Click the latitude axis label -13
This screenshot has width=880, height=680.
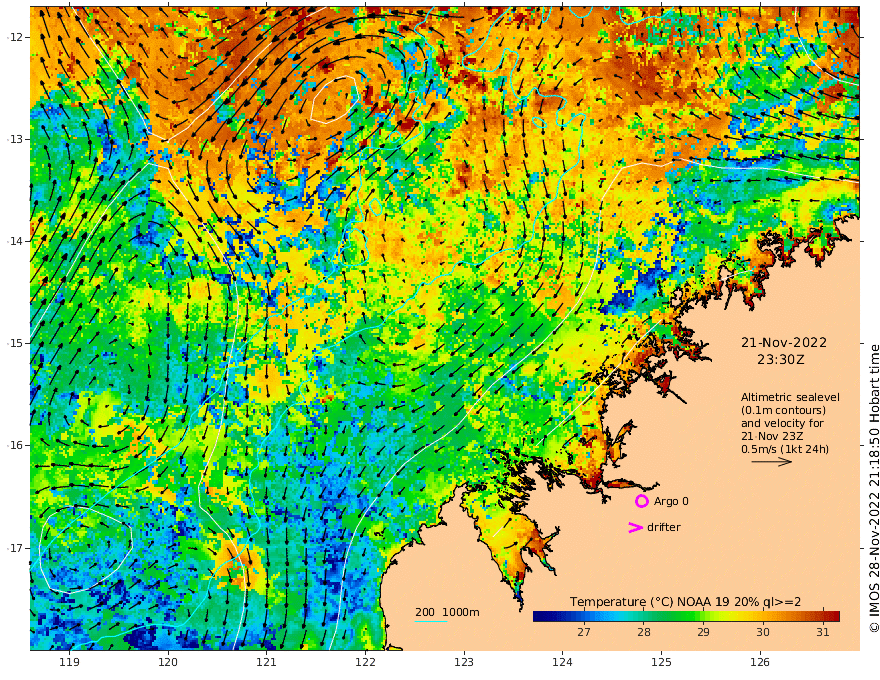click(x=15, y=139)
